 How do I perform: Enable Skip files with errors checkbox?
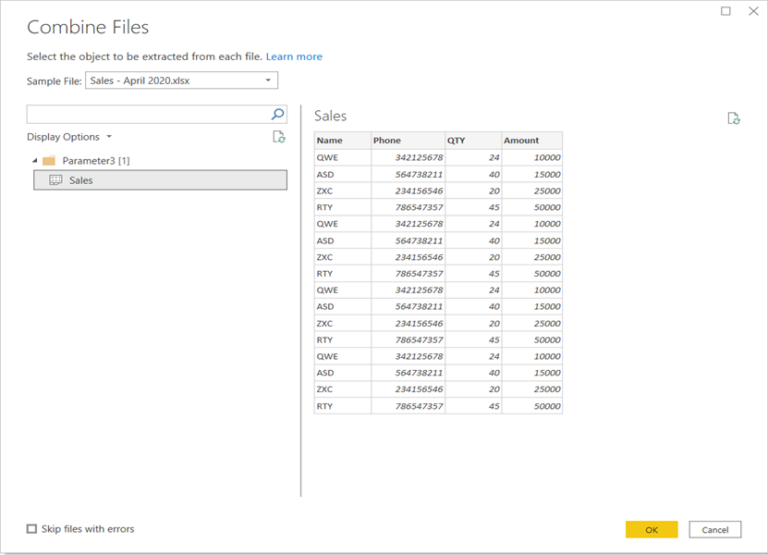[x=32, y=529]
